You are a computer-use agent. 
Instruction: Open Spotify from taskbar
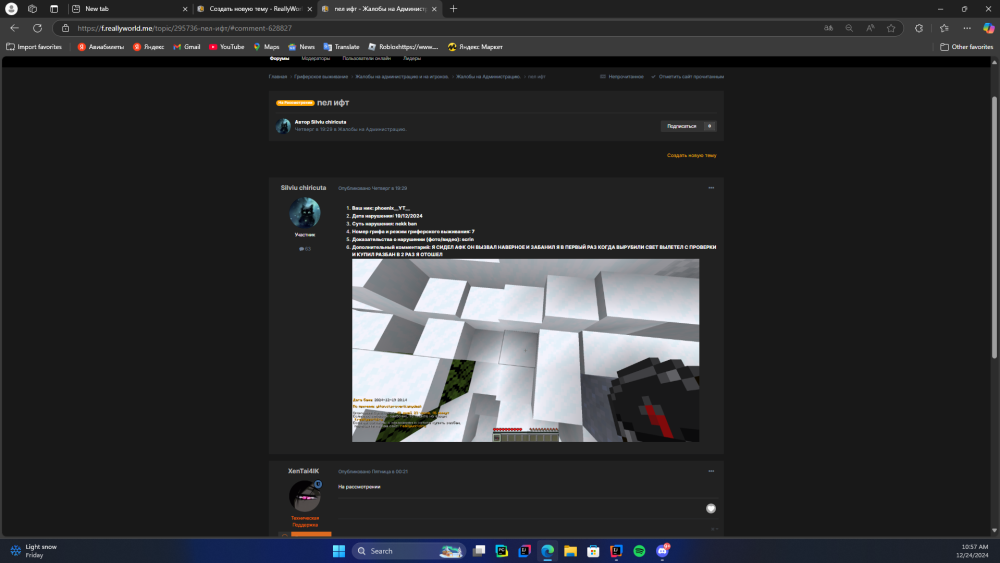tap(639, 551)
